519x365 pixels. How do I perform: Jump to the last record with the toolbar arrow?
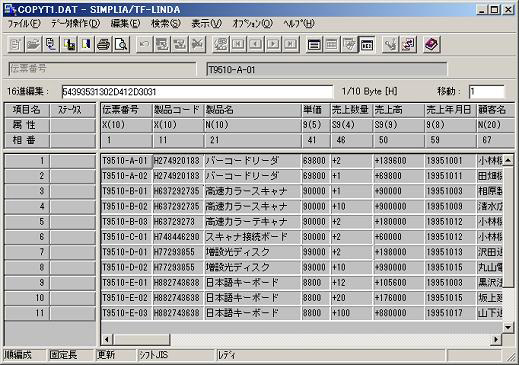(x=291, y=44)
